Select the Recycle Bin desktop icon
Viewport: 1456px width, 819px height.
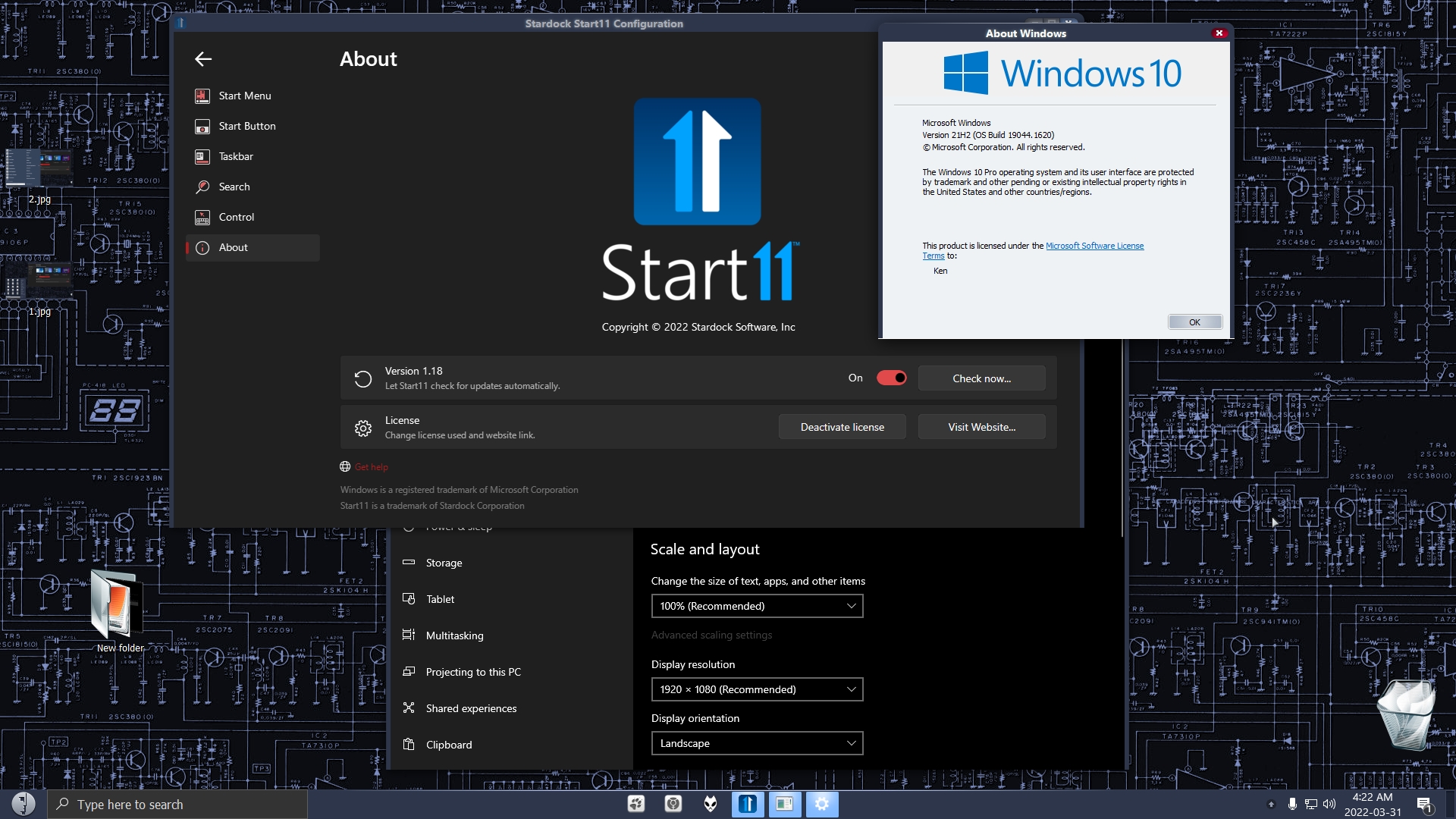1405,714
